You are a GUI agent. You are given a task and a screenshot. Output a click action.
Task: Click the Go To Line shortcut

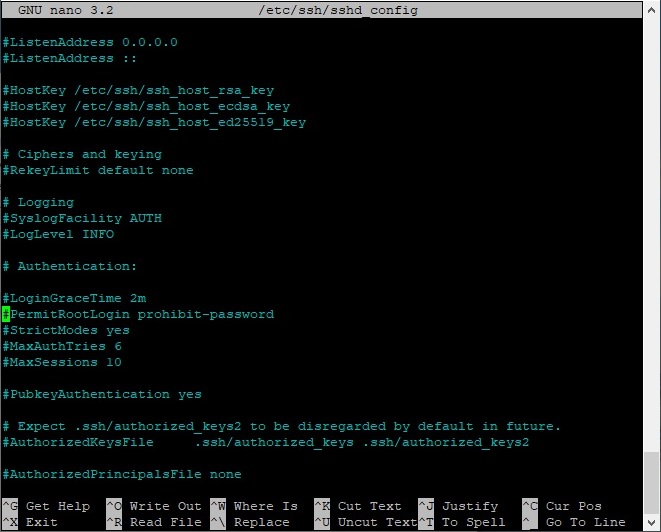point(574,522)
